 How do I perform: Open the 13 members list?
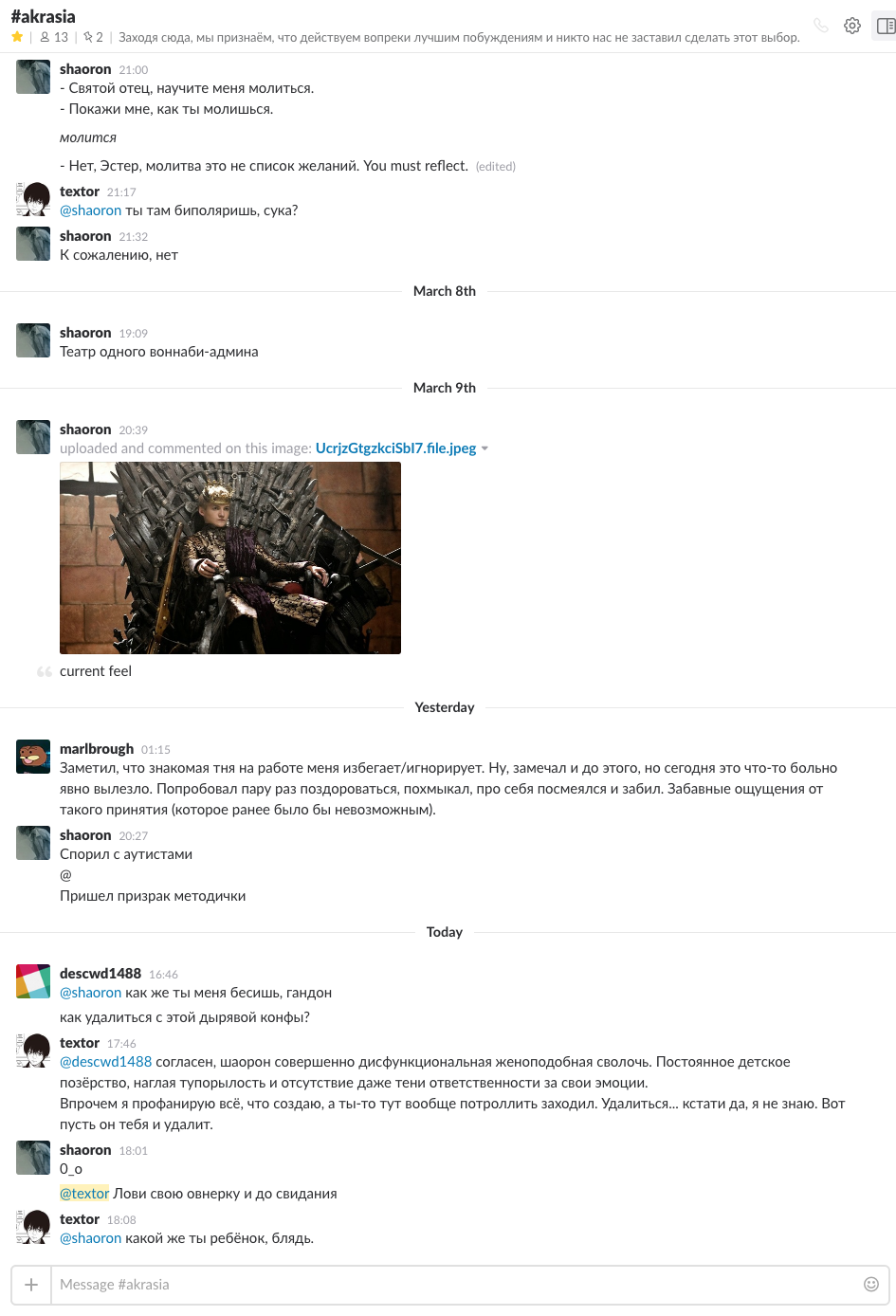[x=54, y=37]
